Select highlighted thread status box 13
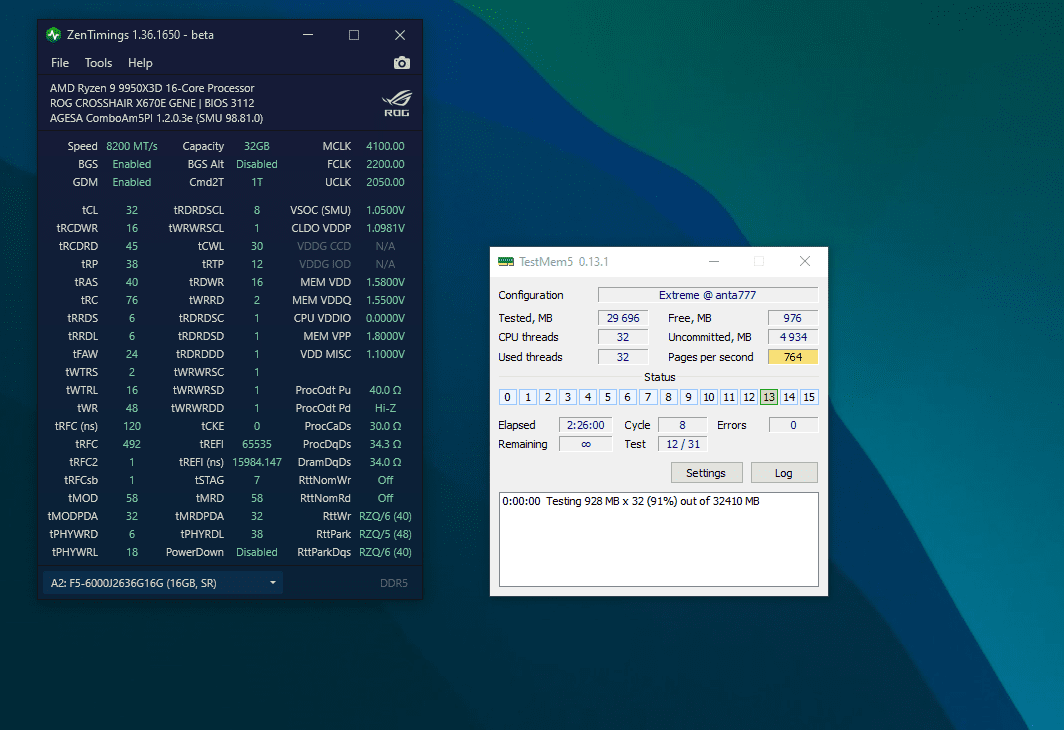Viewport: 1064px width, 730px height. (769, 397)
